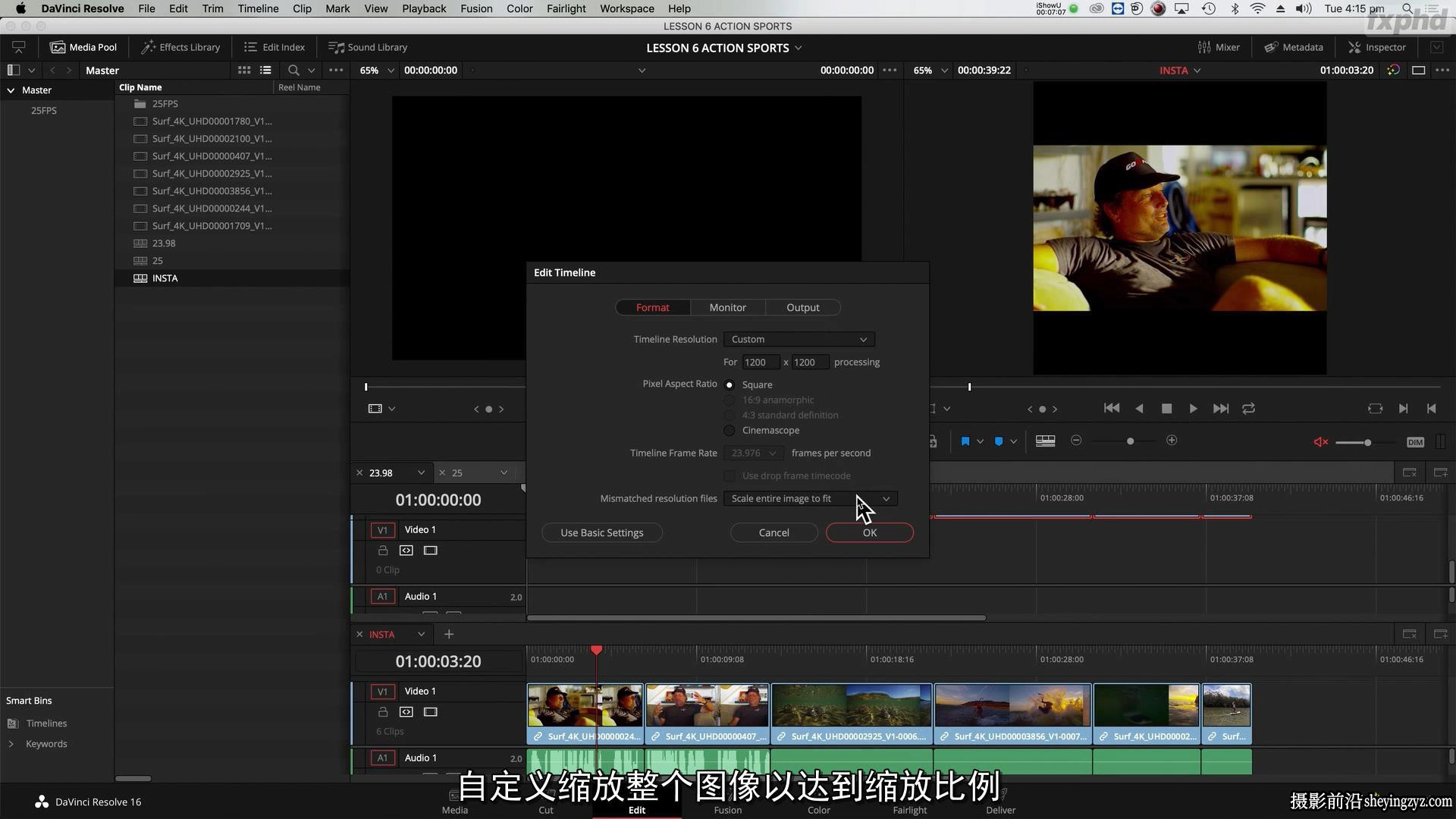The width and height of the screenshot is (1456, 819).
Task: Lock Video 1 track in 23.98 timeline
Action: pos(383,551)
